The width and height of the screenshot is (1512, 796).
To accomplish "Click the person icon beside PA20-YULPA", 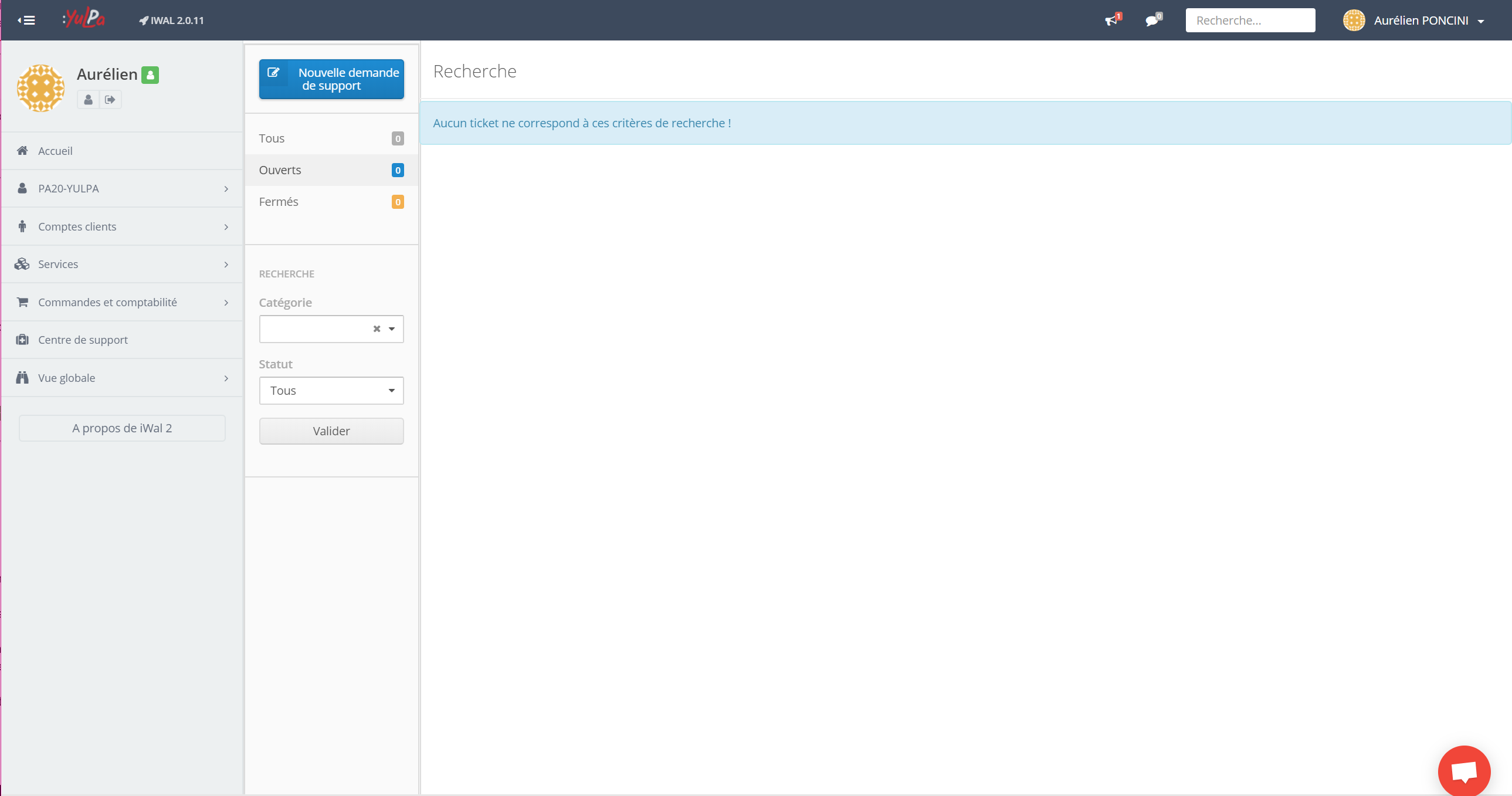I will point(22,188).
